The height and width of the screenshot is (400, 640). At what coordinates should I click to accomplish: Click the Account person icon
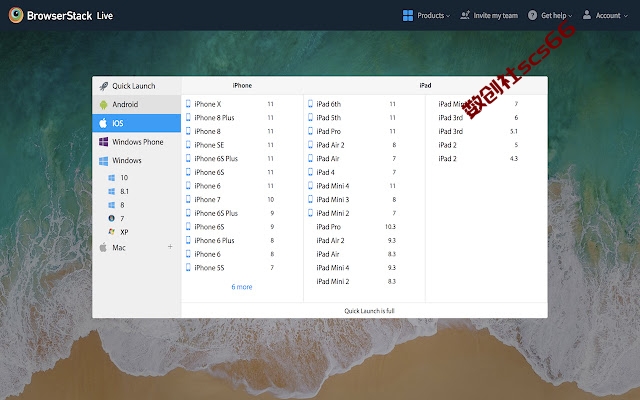[587, 15]
